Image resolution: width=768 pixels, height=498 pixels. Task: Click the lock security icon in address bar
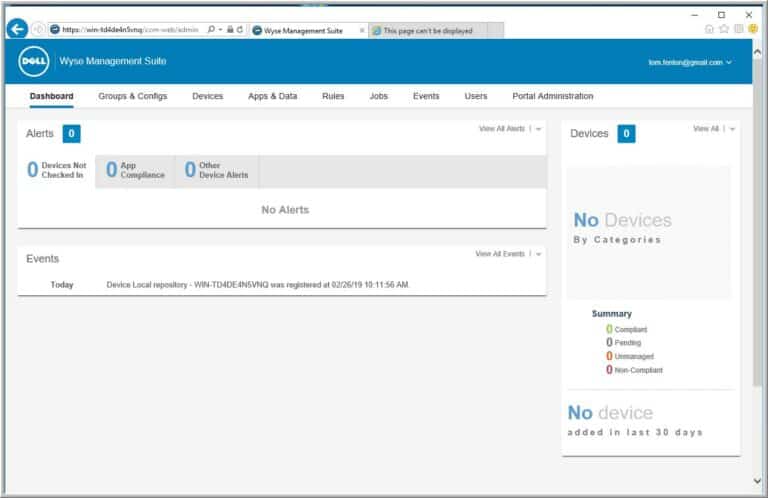coord(230,29)
